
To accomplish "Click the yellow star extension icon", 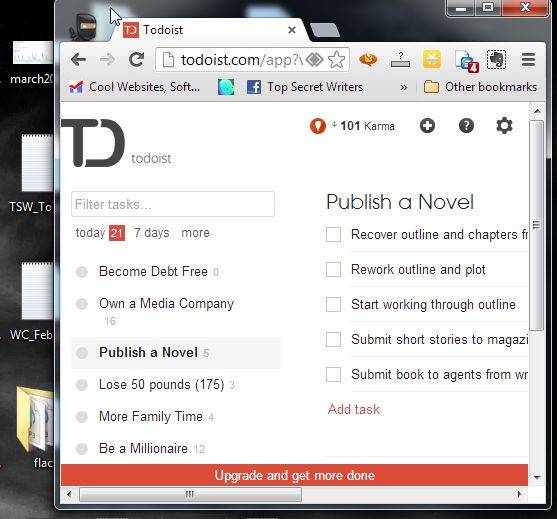I will [x=432, y=59].
